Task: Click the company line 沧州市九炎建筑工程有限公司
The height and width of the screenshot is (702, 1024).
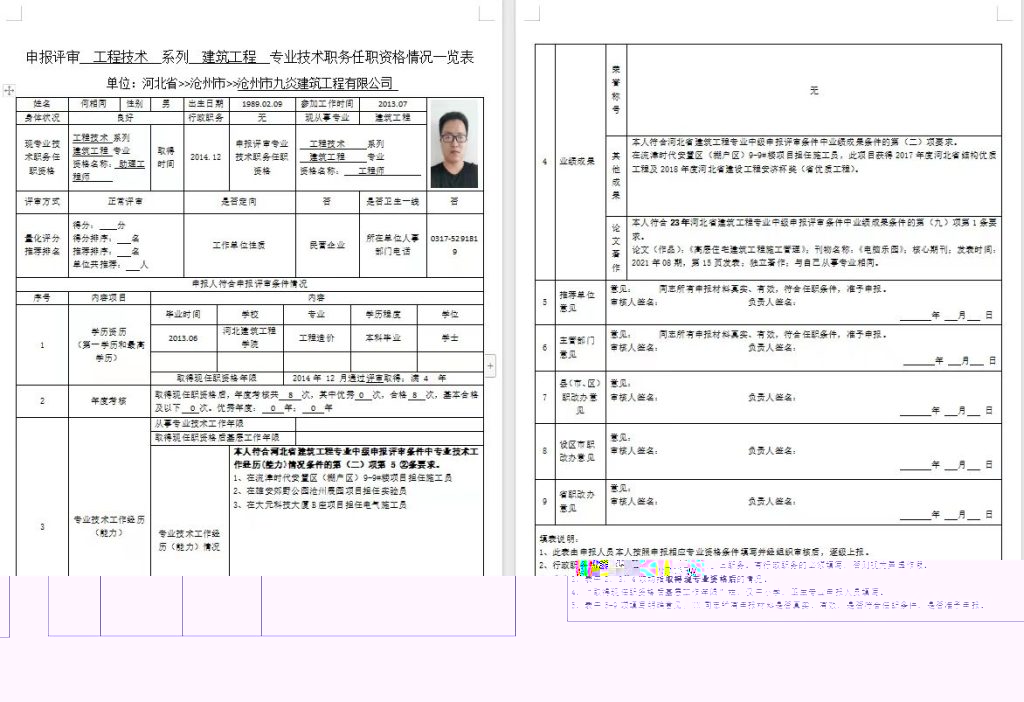Action: point(314,84)
